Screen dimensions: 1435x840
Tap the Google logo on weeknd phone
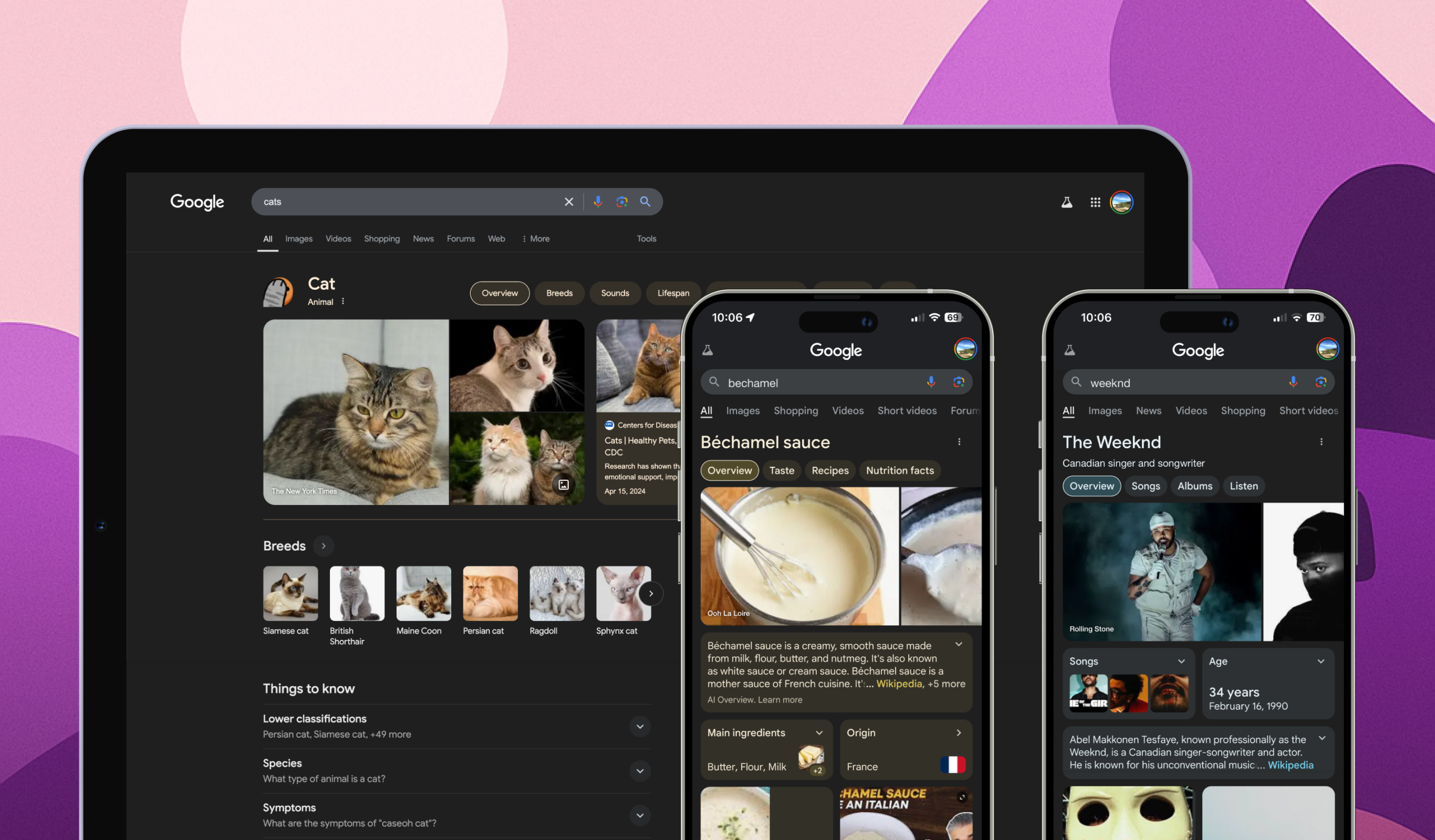coord(1198,351)
